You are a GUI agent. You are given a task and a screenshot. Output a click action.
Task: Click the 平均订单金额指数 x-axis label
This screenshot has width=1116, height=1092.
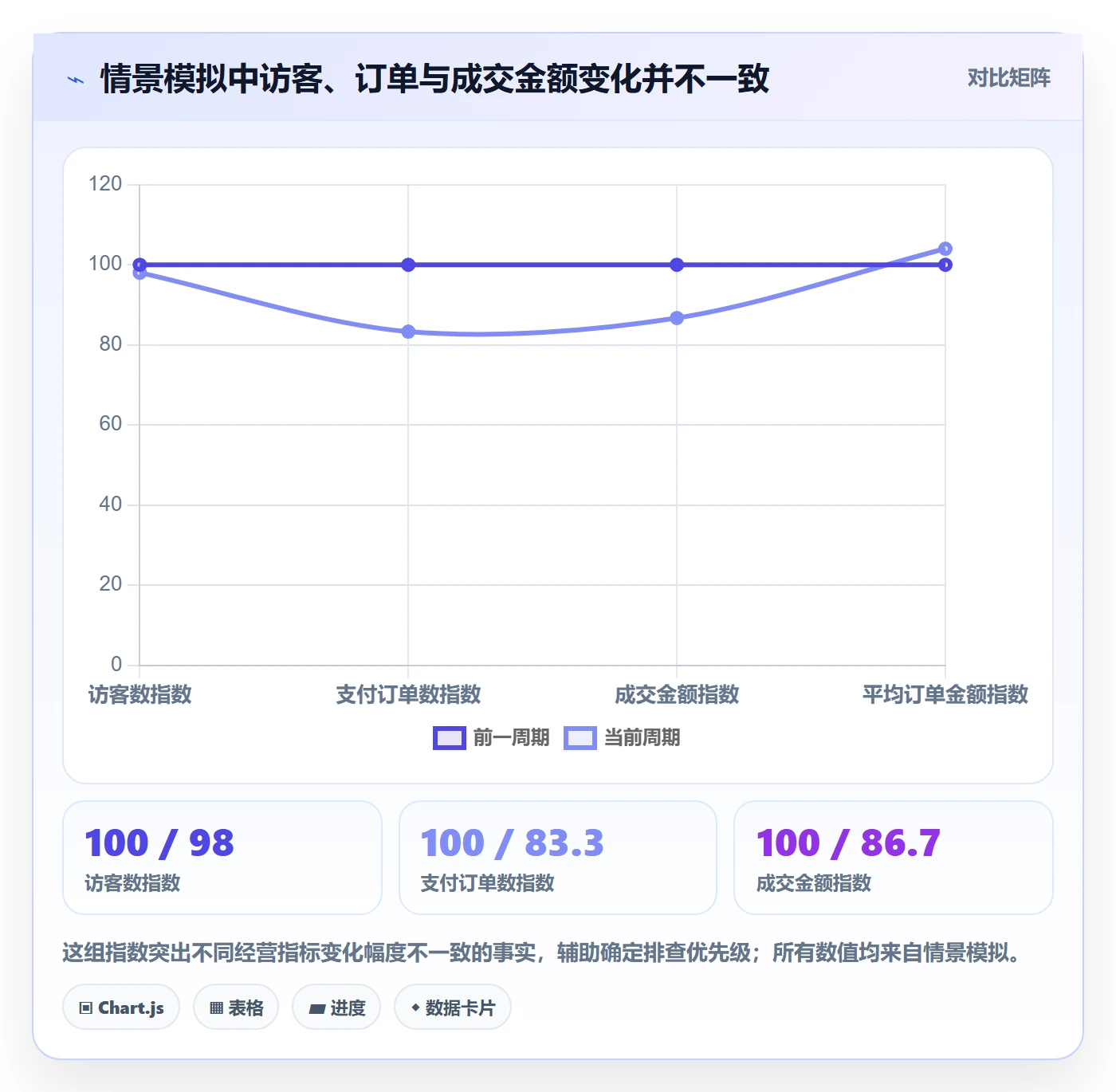click(945, 694)
